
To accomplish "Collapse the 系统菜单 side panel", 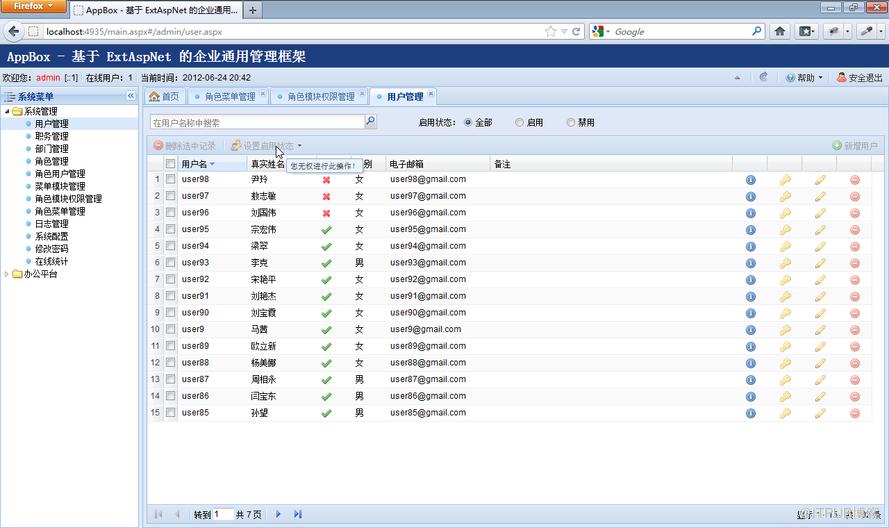I will point(131,96).
